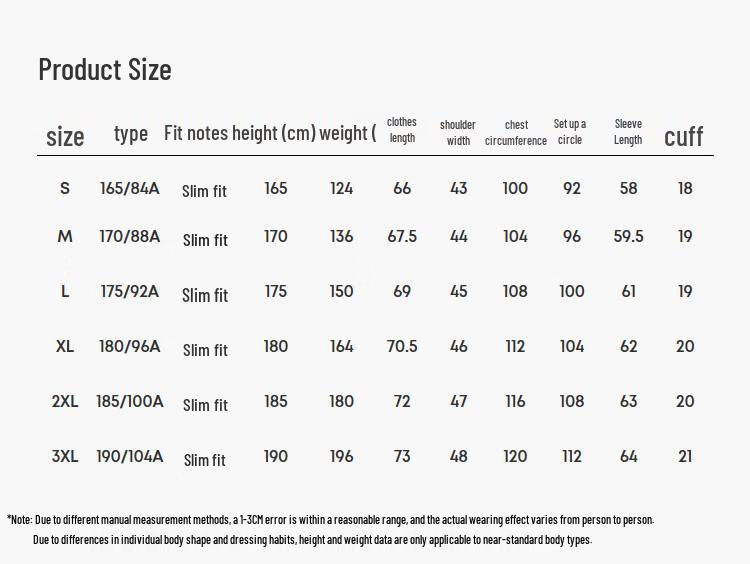Click the Fit notes column header

point(196,133)
